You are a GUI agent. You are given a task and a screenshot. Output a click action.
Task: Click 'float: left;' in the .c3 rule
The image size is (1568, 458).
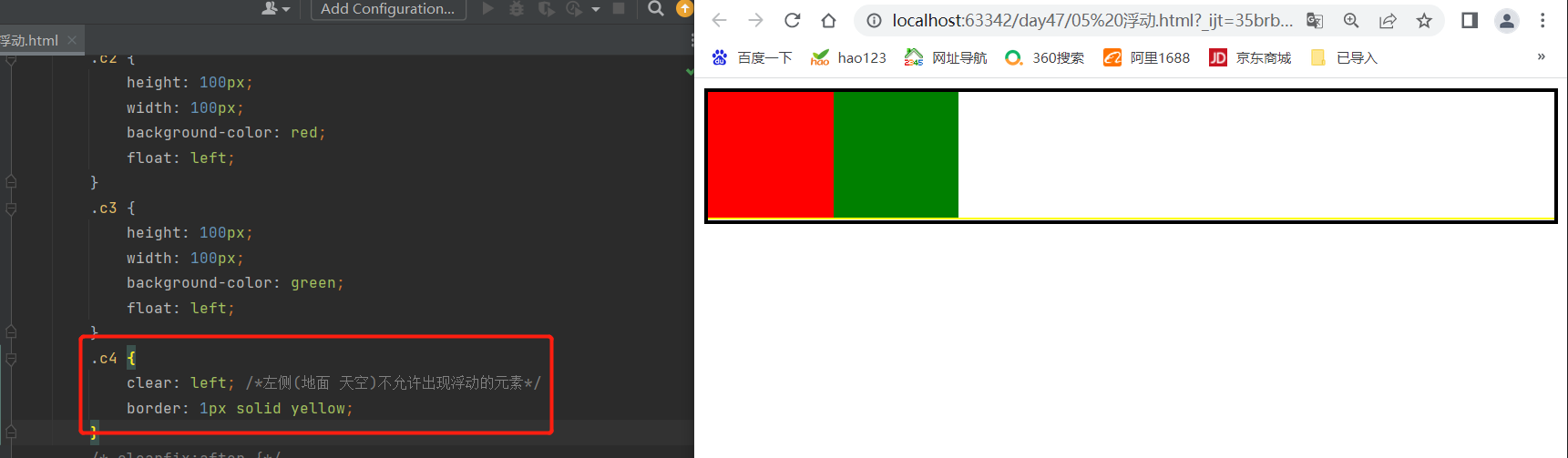[180, 309]
